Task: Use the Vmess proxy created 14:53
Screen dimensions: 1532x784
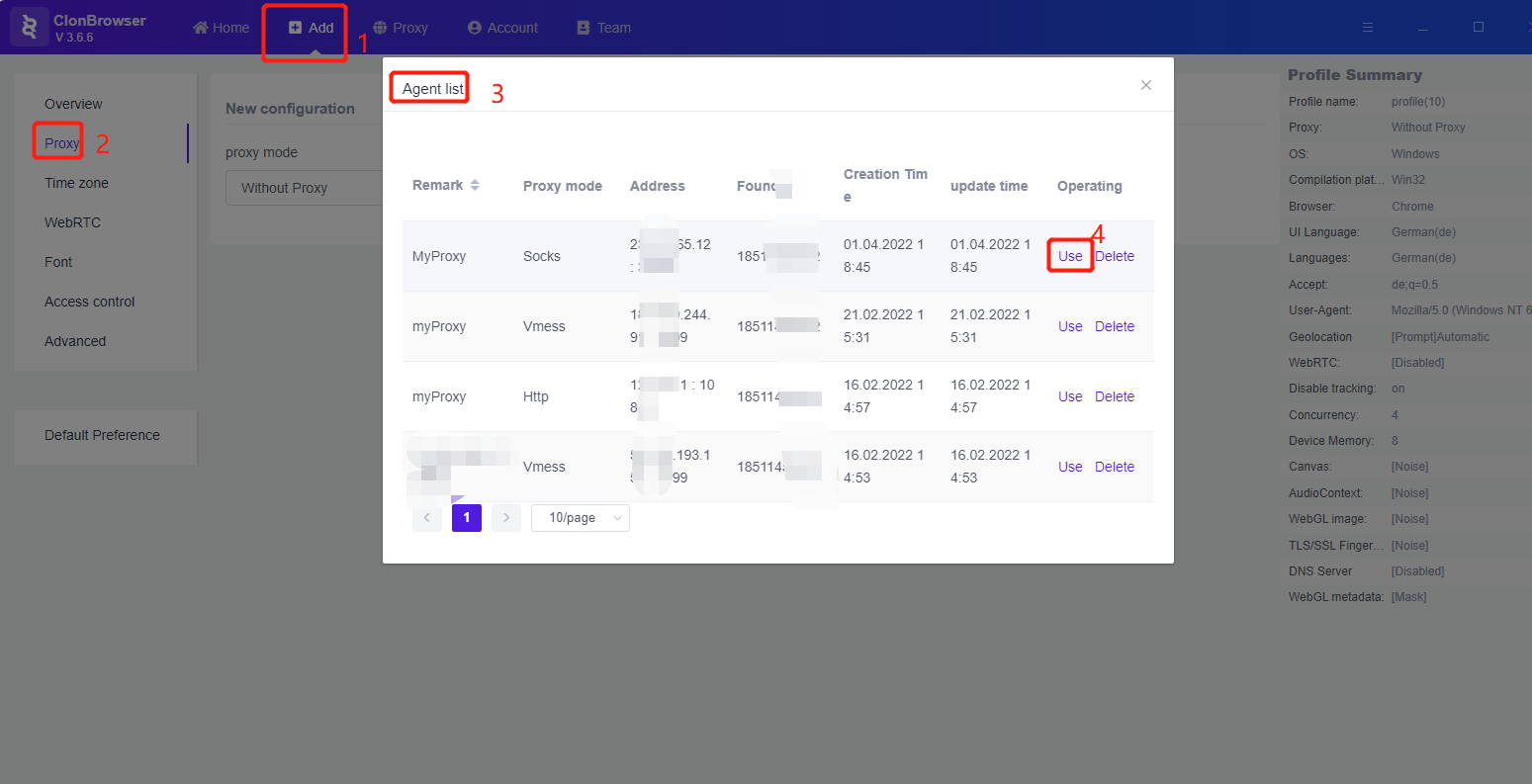Action: 1070,467
